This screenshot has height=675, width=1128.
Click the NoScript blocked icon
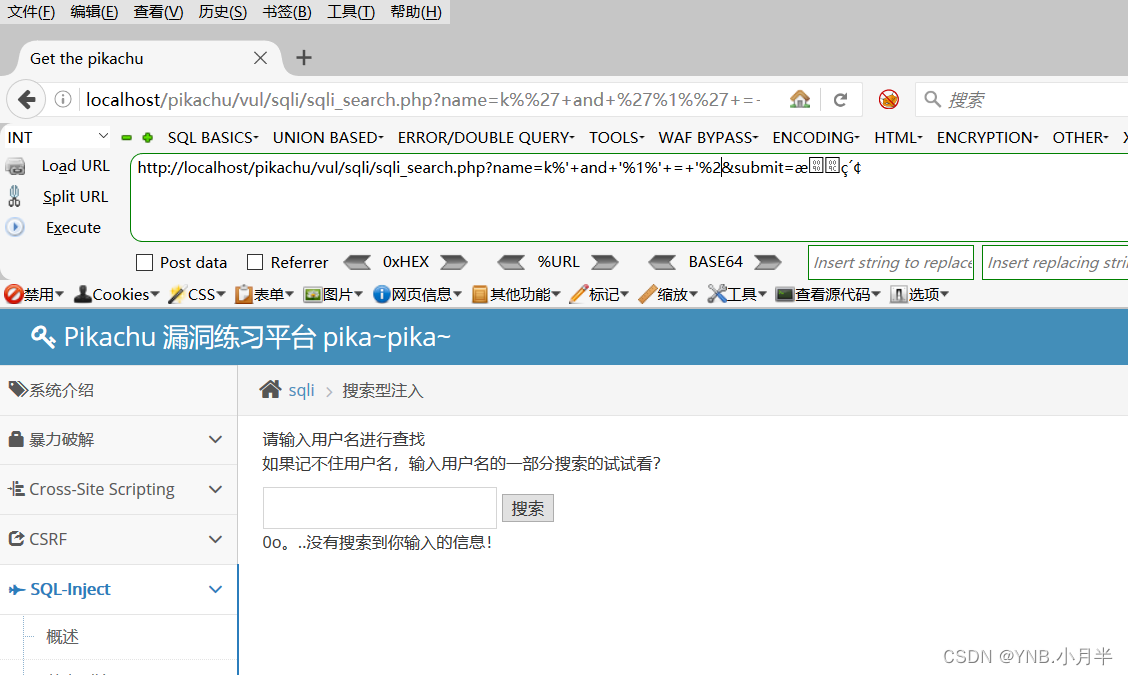tap(888, 99)
